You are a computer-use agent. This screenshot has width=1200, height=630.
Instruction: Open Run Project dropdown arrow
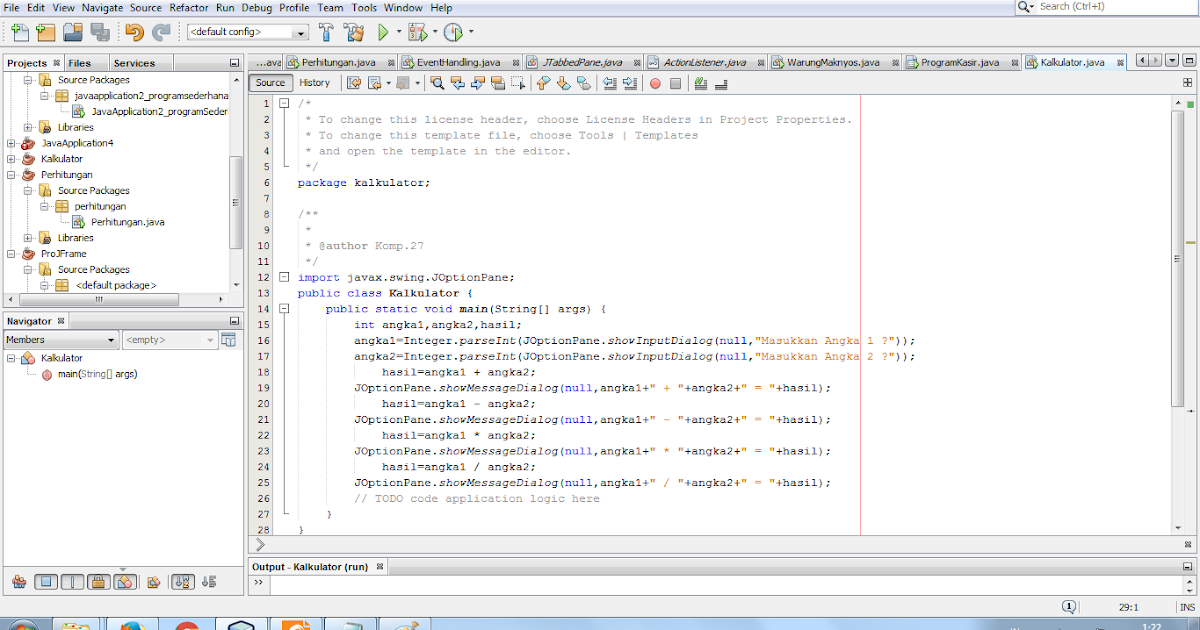click(x=398, y=32)
